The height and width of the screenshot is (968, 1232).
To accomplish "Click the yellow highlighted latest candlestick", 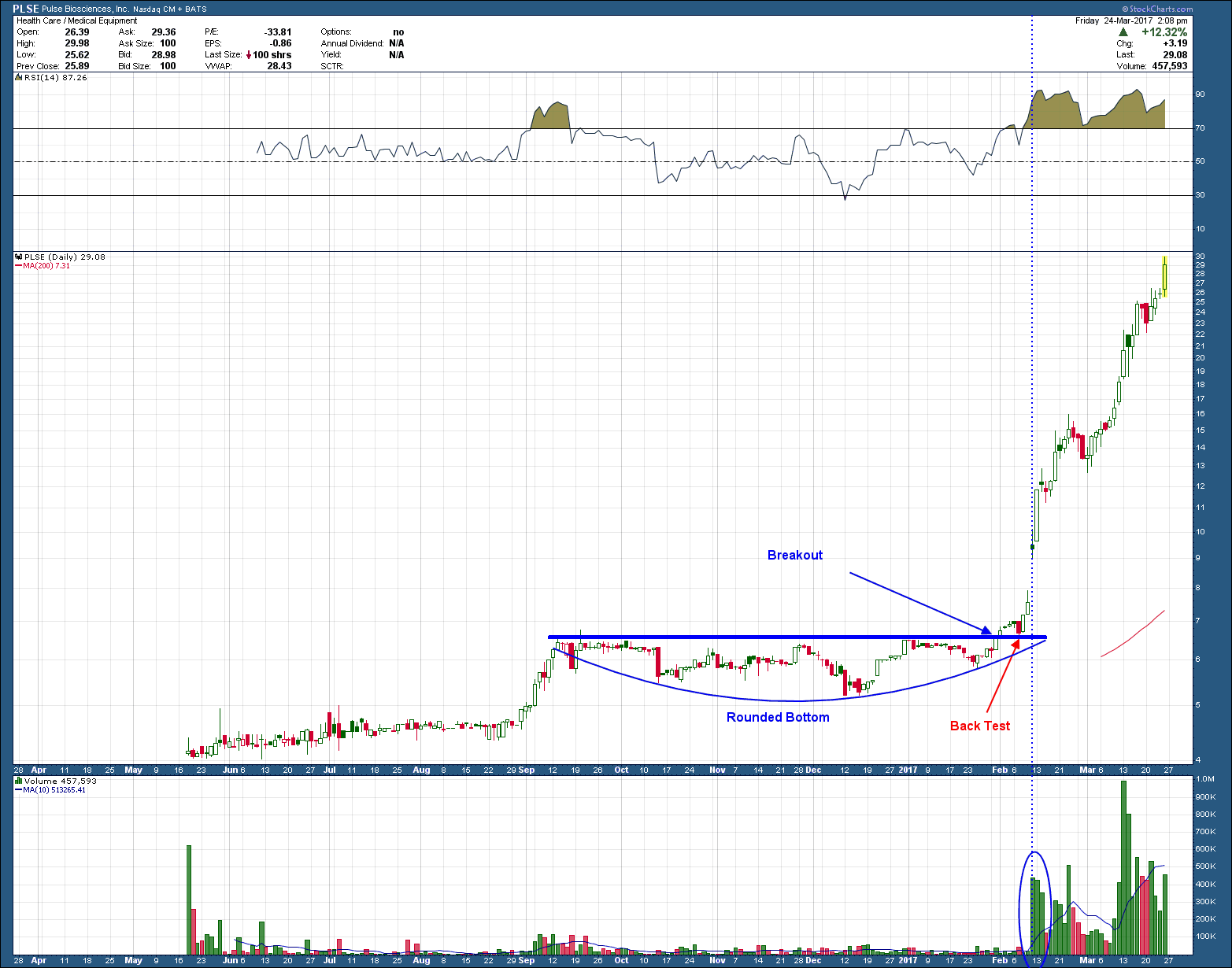I will [x=1164, y=277].
